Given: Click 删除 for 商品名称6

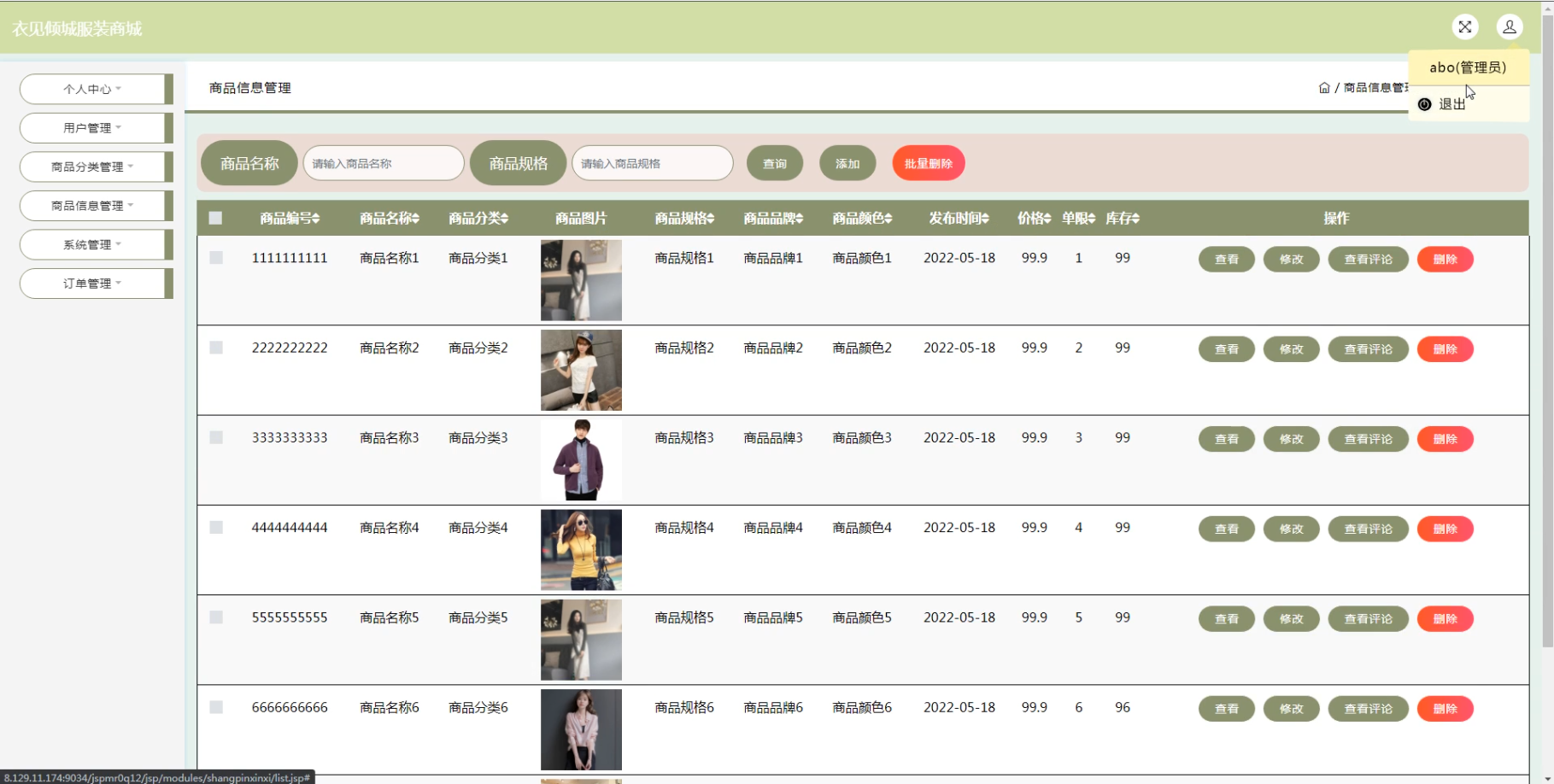Looking at the screenshot, I should 1446,709.
